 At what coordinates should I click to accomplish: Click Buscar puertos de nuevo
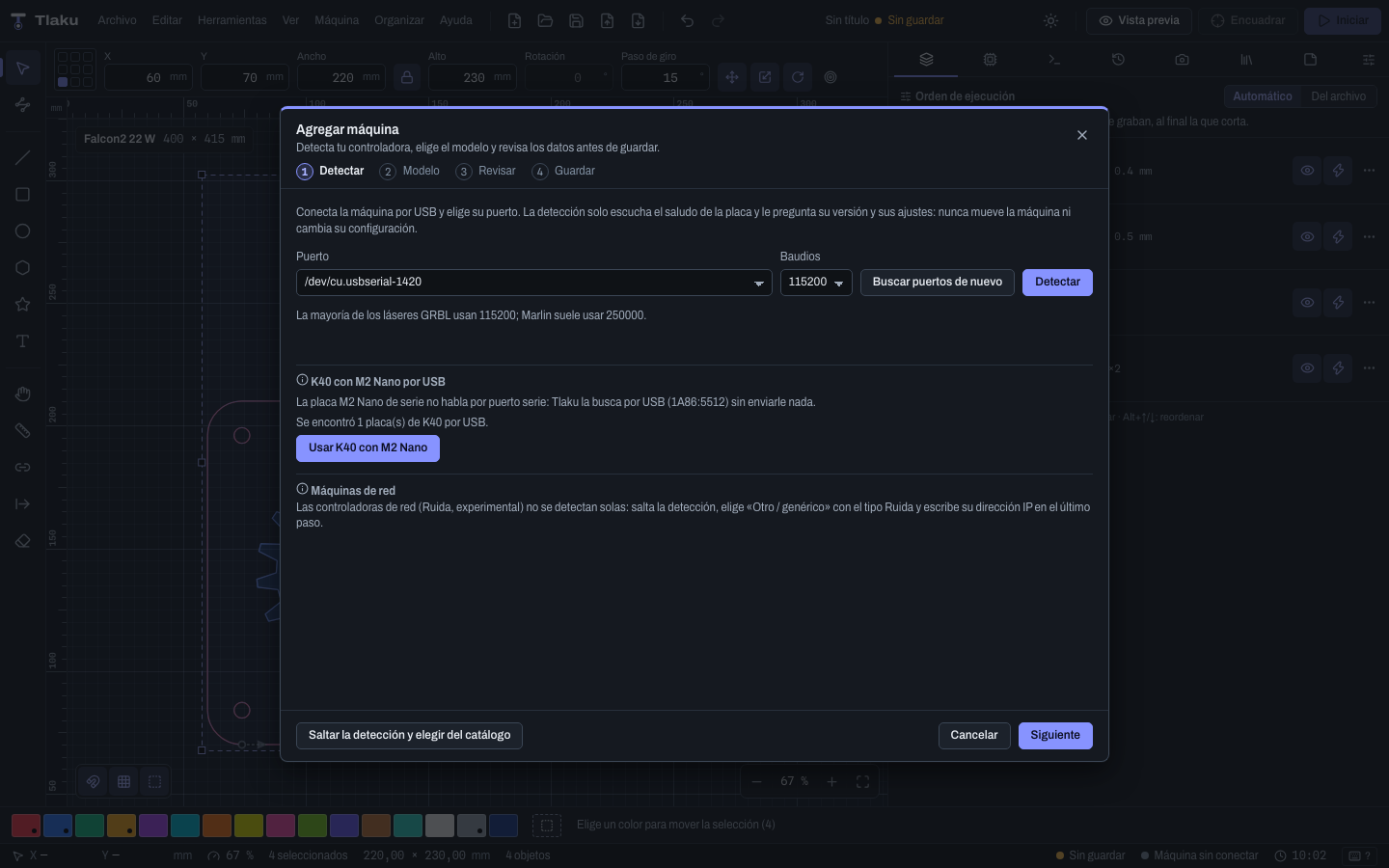pyautogui.click(x=938, y=283)
